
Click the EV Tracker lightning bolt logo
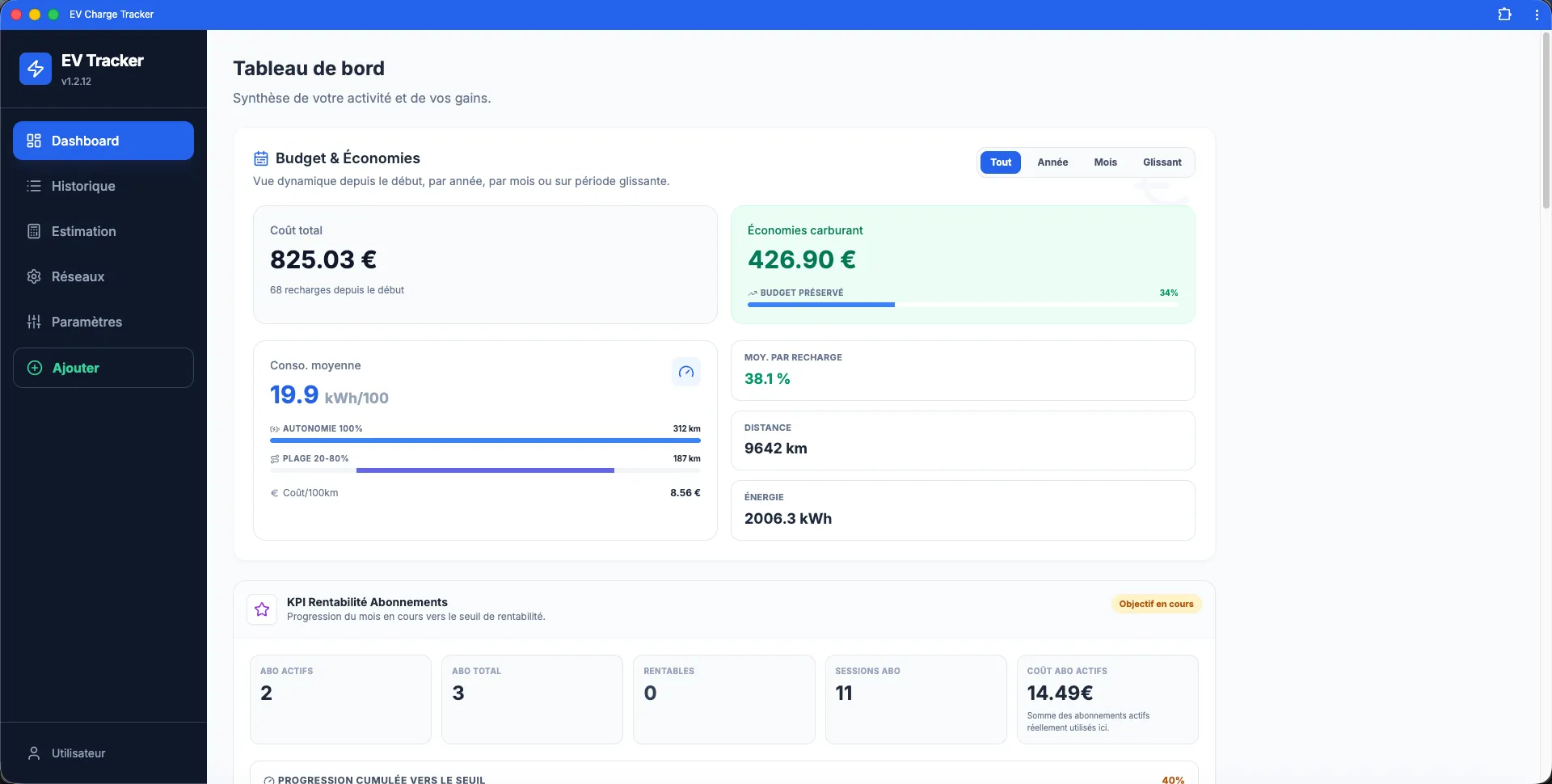[36, 70]
